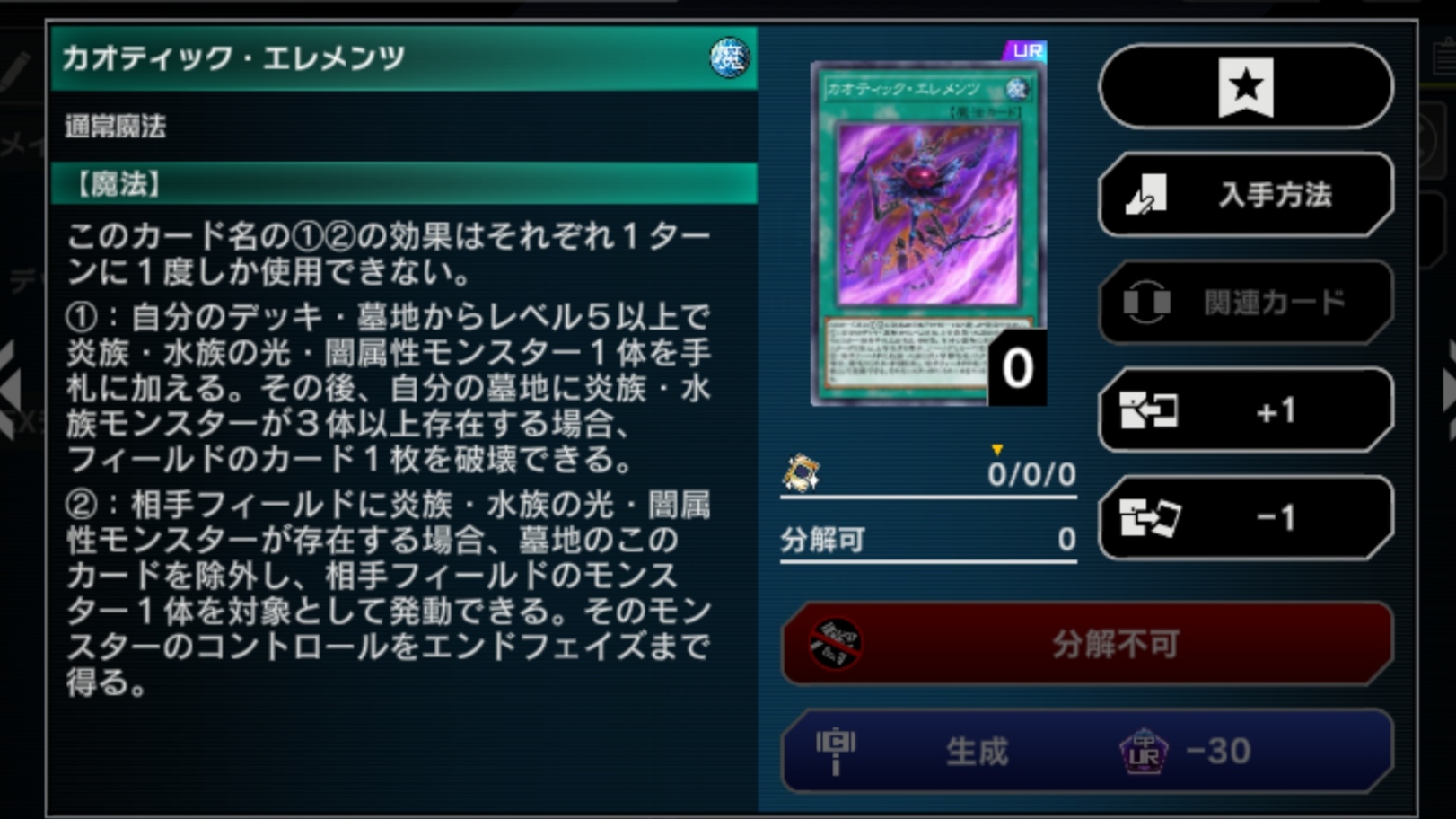
Task: Click the add-to-deck arrow icon
Action: (x=1148, y=411)
